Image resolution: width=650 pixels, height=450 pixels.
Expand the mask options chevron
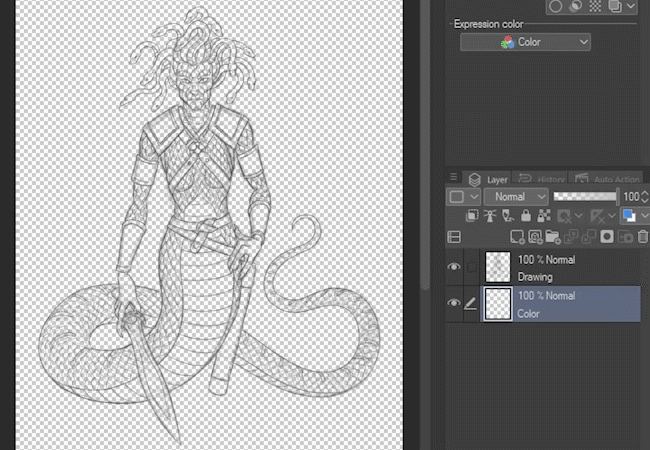(578, 216)
